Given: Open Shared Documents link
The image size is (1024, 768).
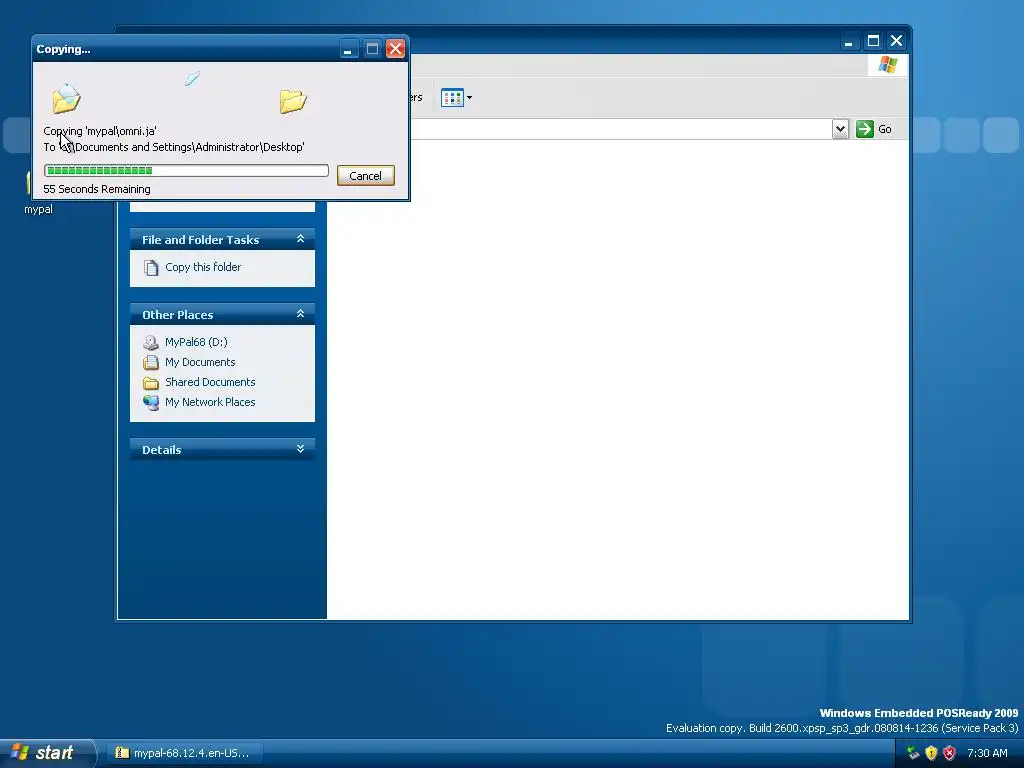Looking at the screenshot, I should pos(210,382).
